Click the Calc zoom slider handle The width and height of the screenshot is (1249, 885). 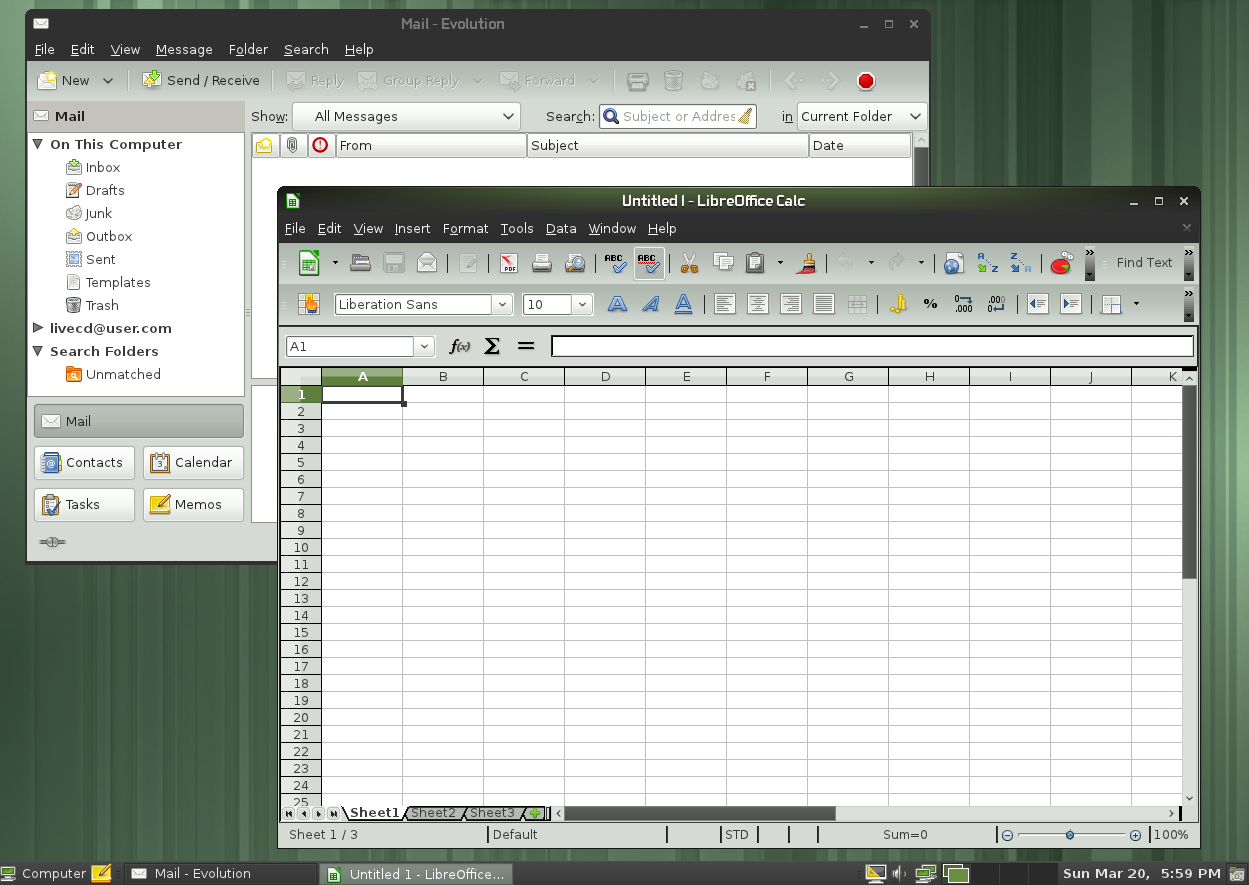(1070, 835)
